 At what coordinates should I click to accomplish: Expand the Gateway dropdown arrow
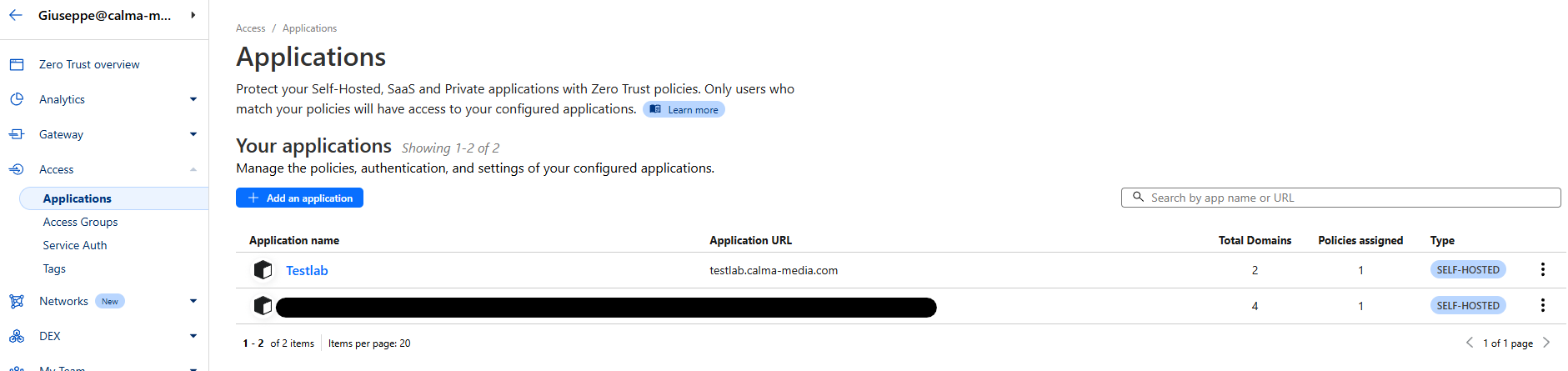(193, 134)
